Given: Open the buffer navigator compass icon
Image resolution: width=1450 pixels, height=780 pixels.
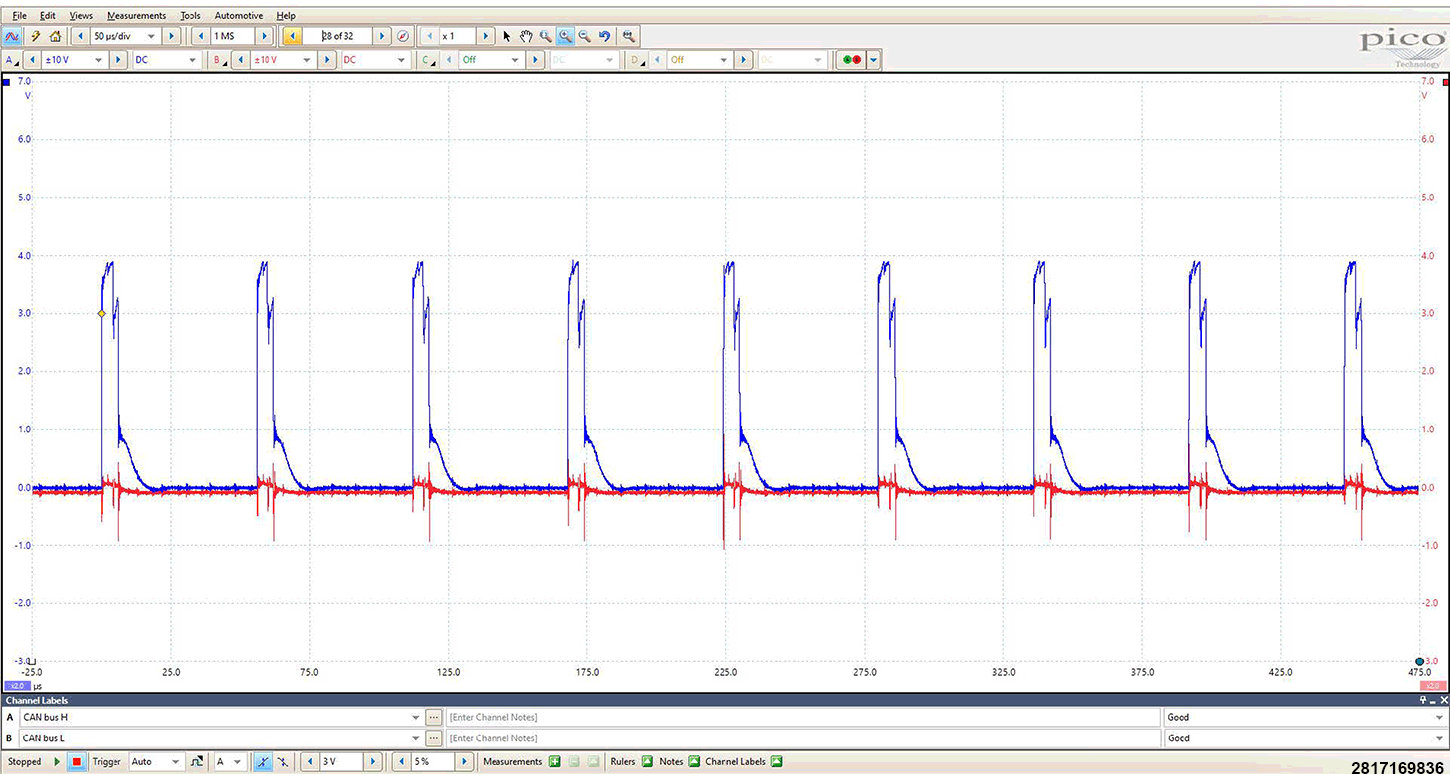Looking at the screenshot, I should click(x=403, y=36).
